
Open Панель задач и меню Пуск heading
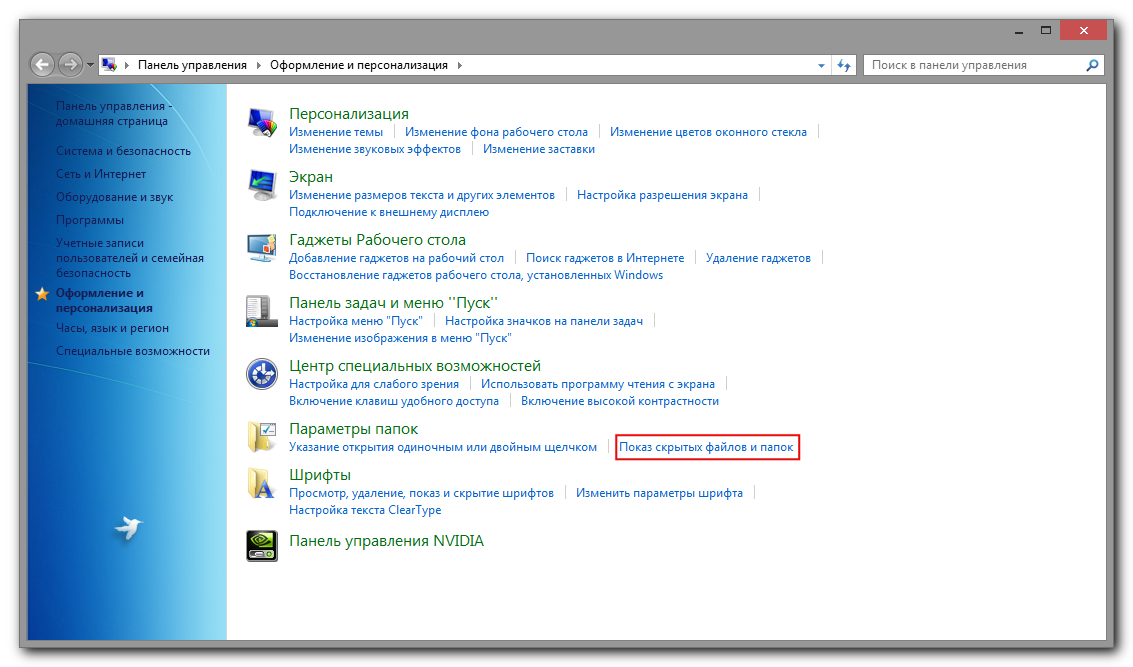tap(394, 304)
